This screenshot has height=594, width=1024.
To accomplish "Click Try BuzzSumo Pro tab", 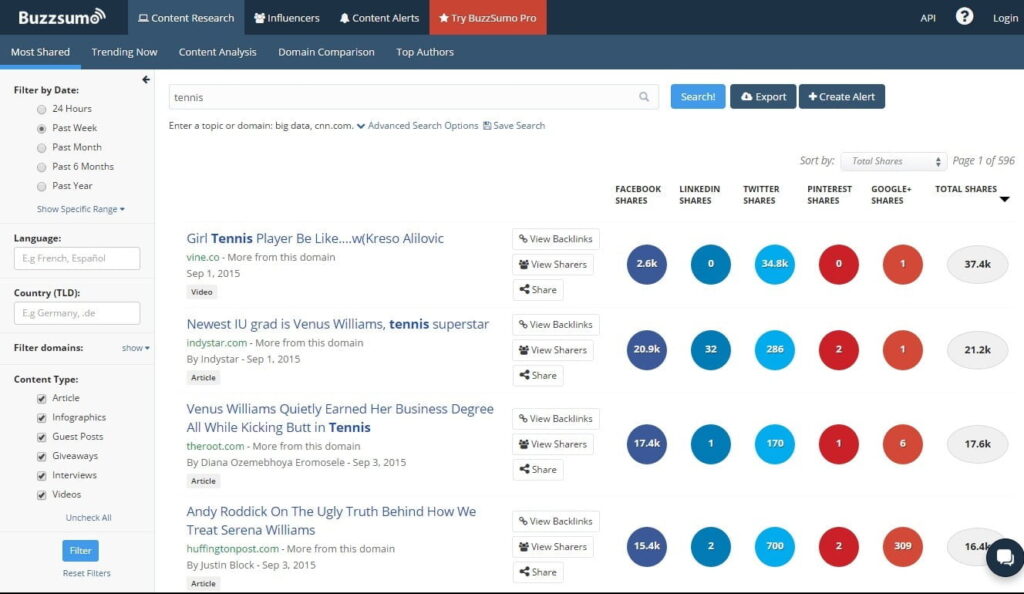I will tap(488, 18).
